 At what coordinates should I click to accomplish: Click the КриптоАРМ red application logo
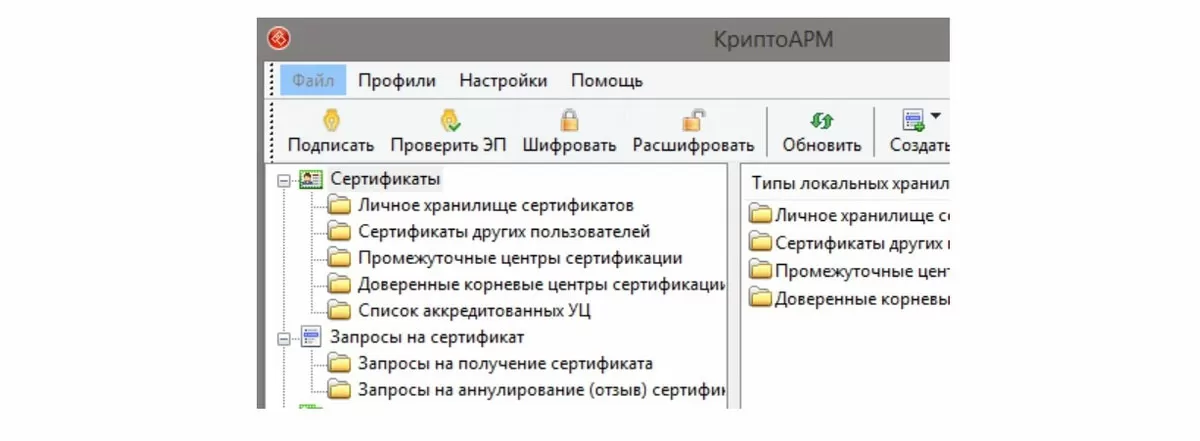click(x=278, y=39)
